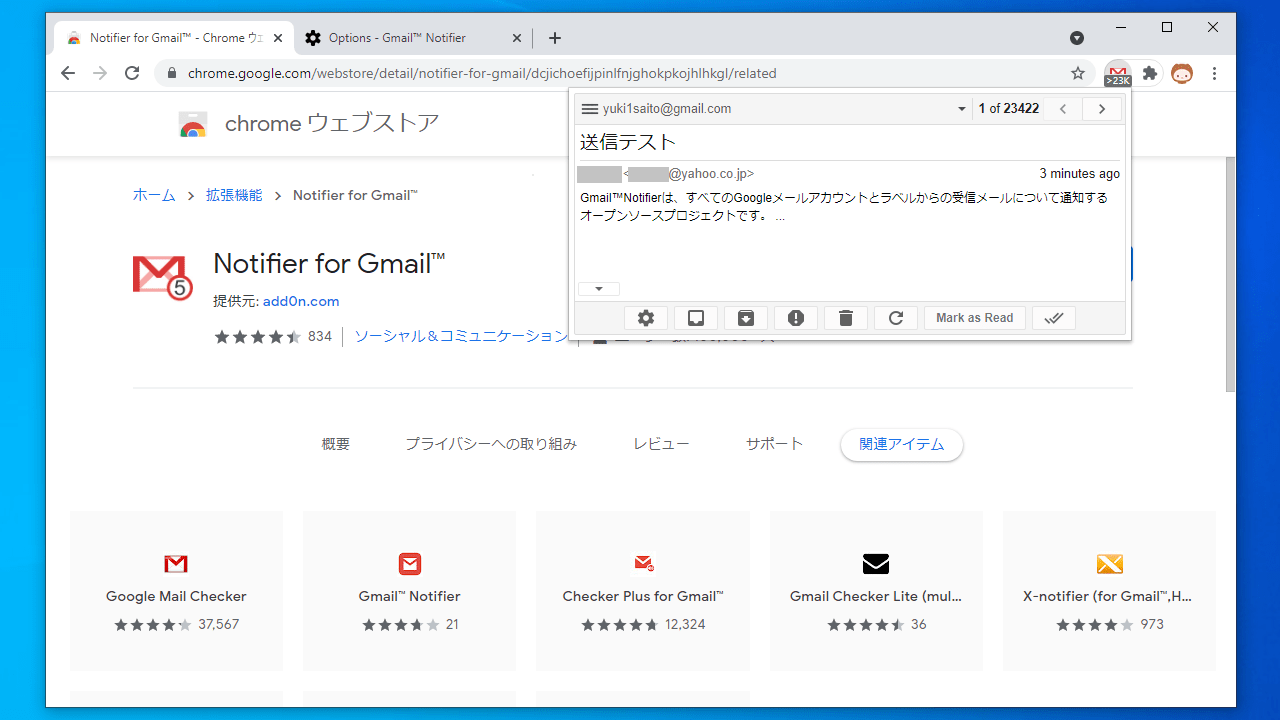
Task: Refresh the notifier popup
Action: click(896, 318)
